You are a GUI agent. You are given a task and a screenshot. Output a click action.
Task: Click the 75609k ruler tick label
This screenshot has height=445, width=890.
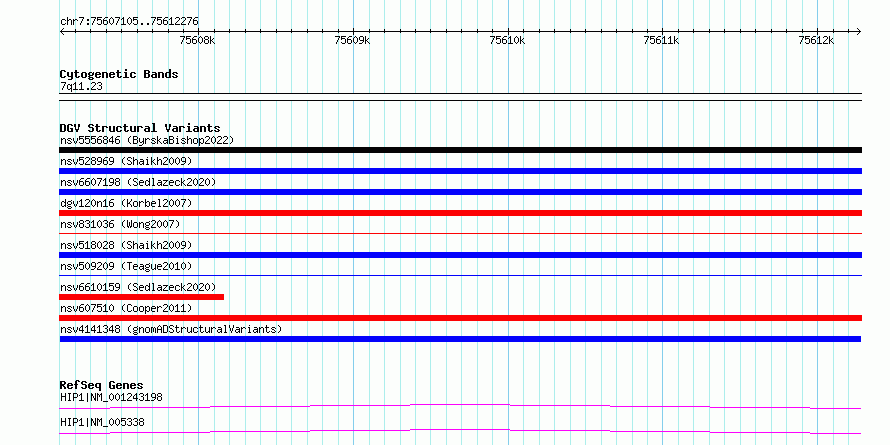pyautogui.click(x=352, y=40)
